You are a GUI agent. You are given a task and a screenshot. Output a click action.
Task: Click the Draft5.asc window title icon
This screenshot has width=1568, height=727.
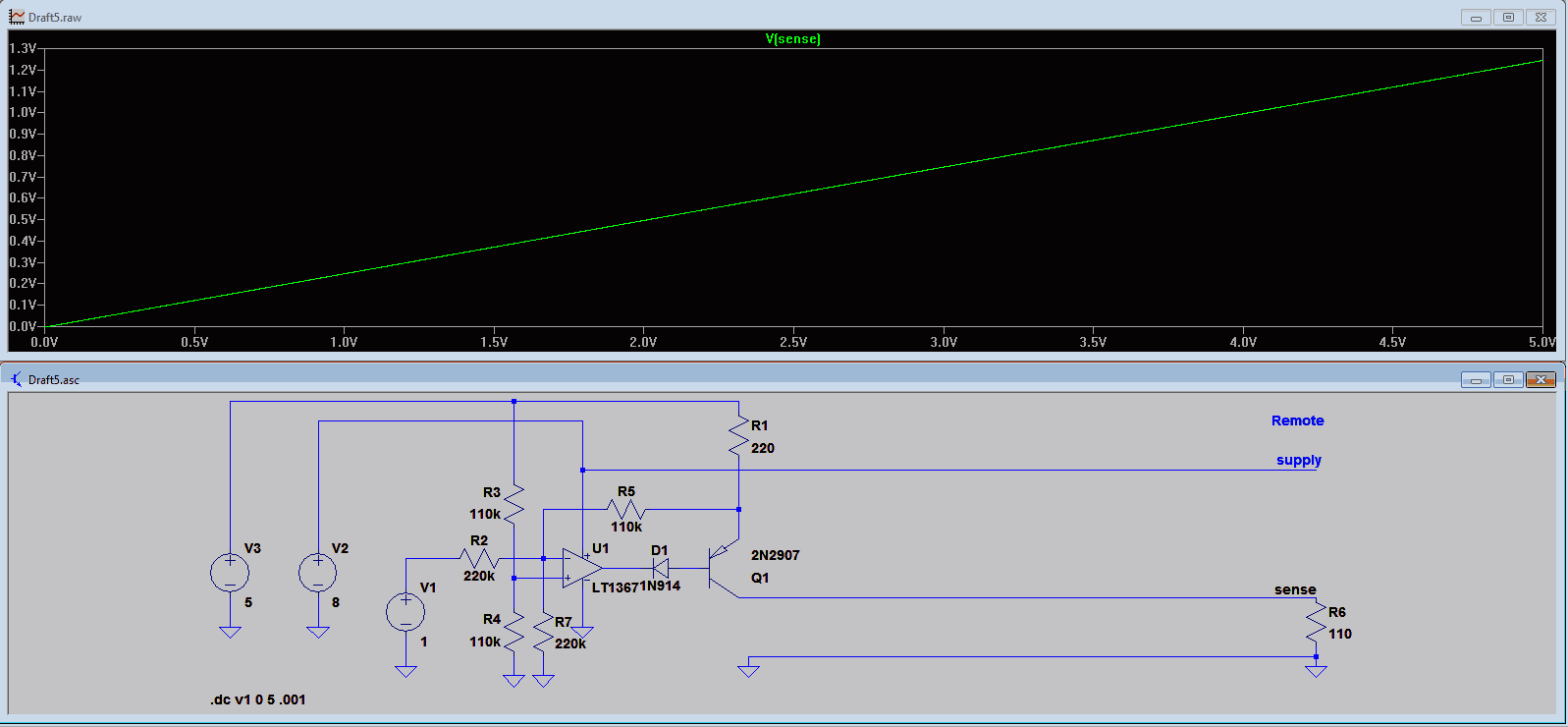point(17,379)
